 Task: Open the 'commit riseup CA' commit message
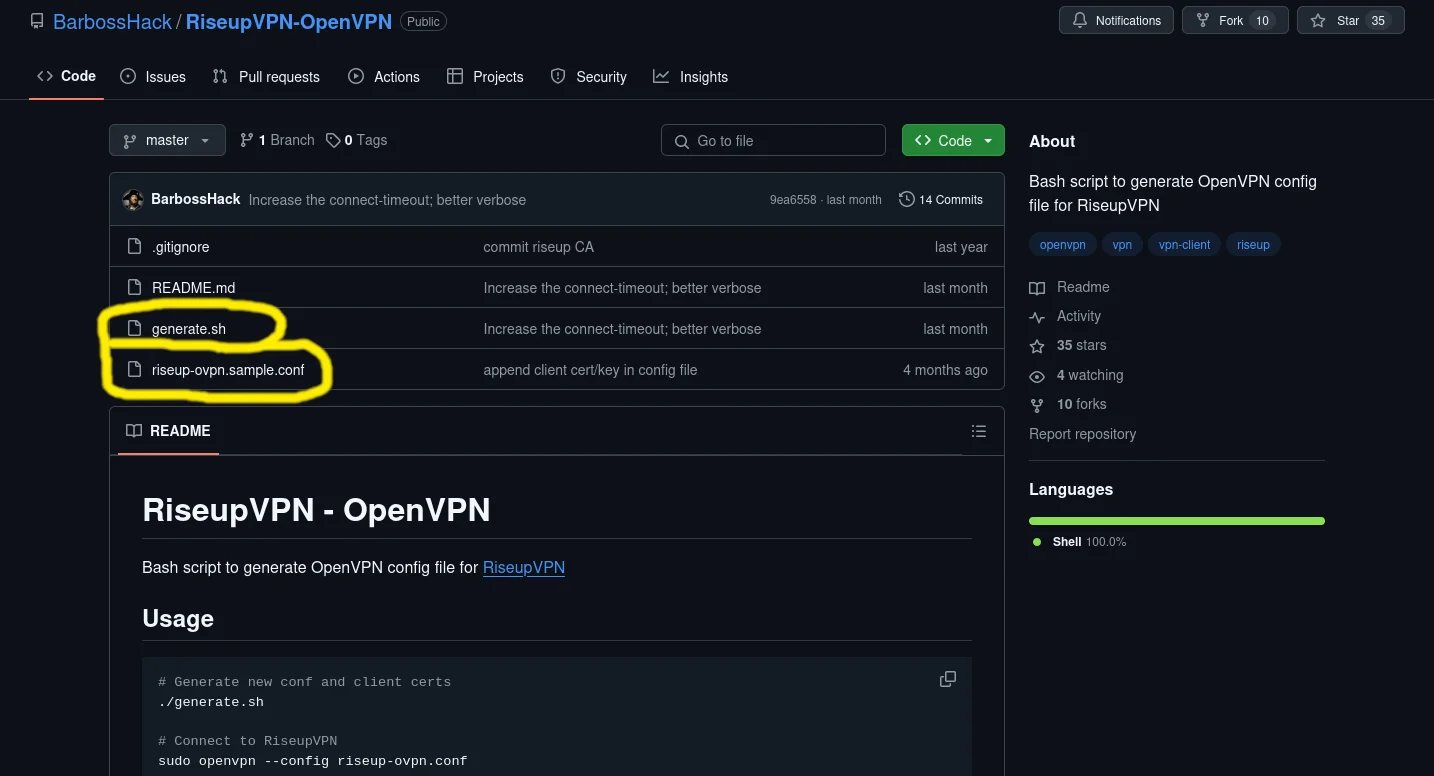click(538, 247)
